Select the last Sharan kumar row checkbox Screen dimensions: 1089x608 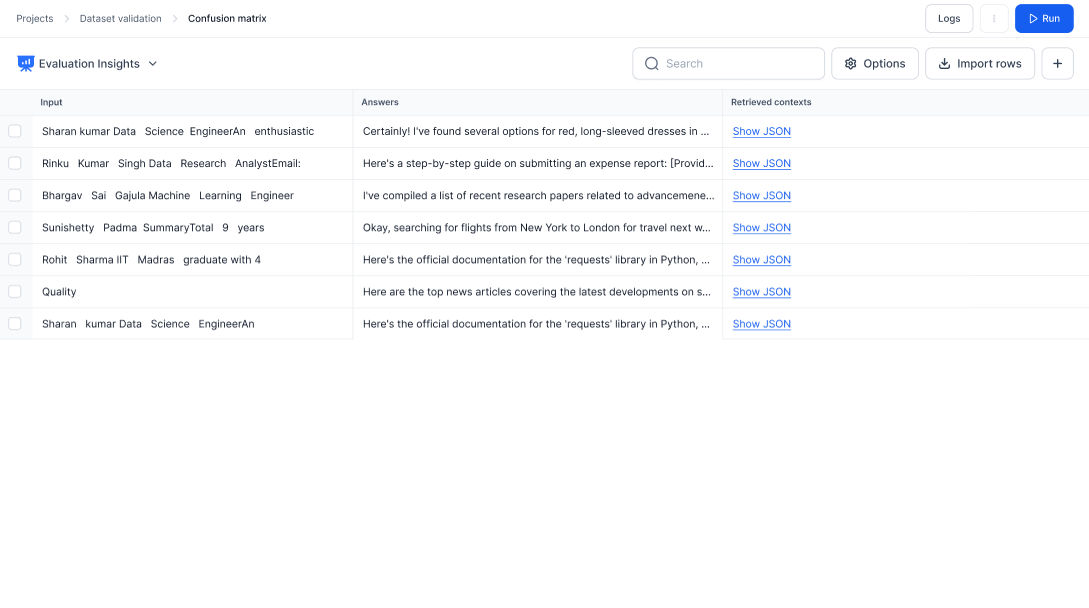click(15, 324)
